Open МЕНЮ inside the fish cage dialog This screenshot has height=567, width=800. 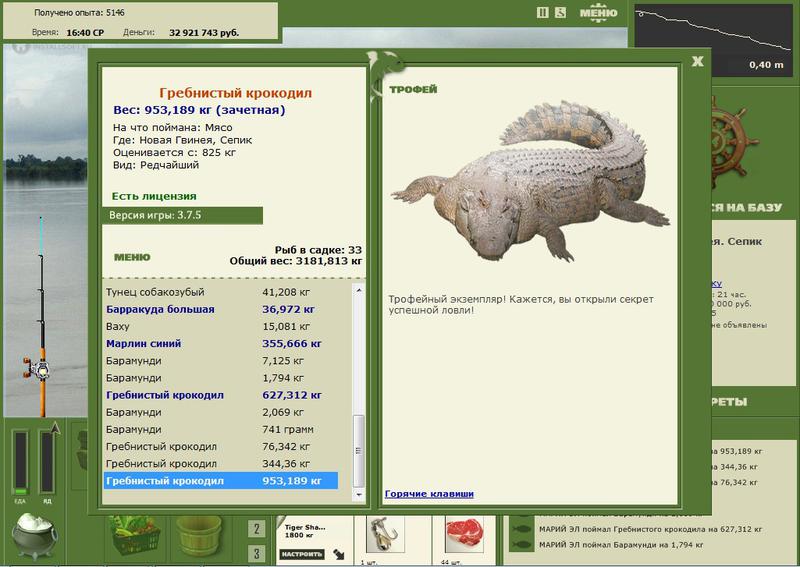(132, 257)
